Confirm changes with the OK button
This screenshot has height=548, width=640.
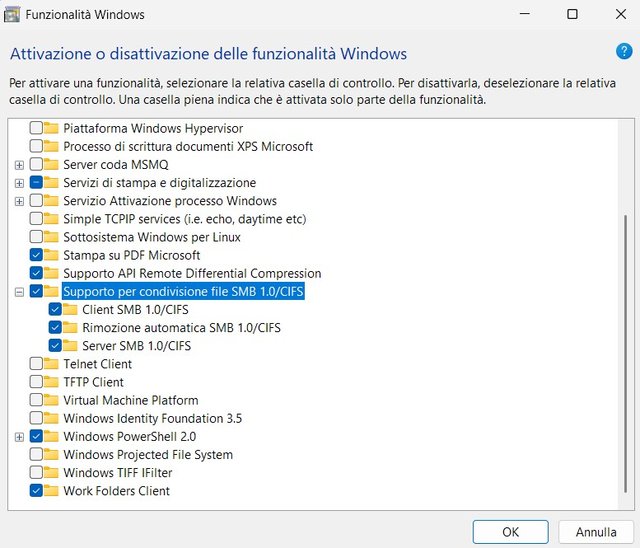click(510, 532)
